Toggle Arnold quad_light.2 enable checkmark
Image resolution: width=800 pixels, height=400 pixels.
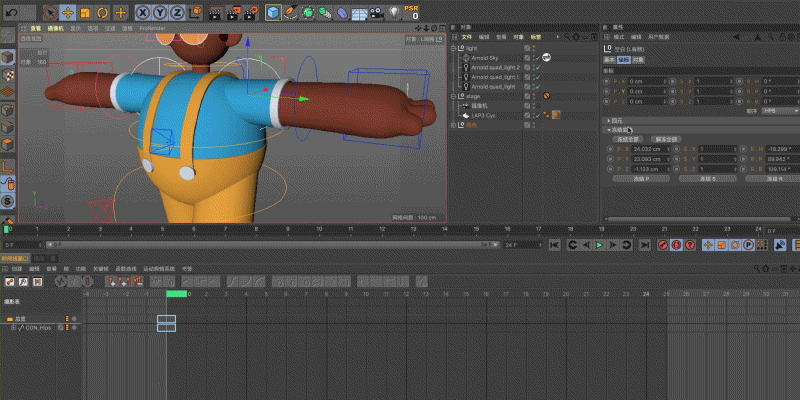(537, 67)
